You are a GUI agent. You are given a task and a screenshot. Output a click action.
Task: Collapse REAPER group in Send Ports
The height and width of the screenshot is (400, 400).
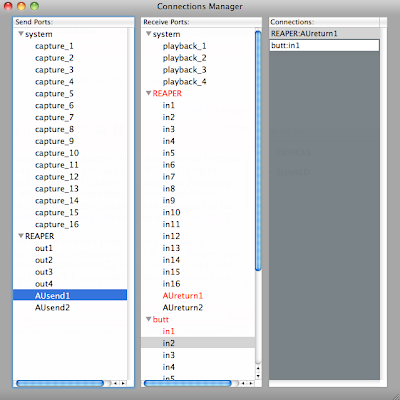21,236
